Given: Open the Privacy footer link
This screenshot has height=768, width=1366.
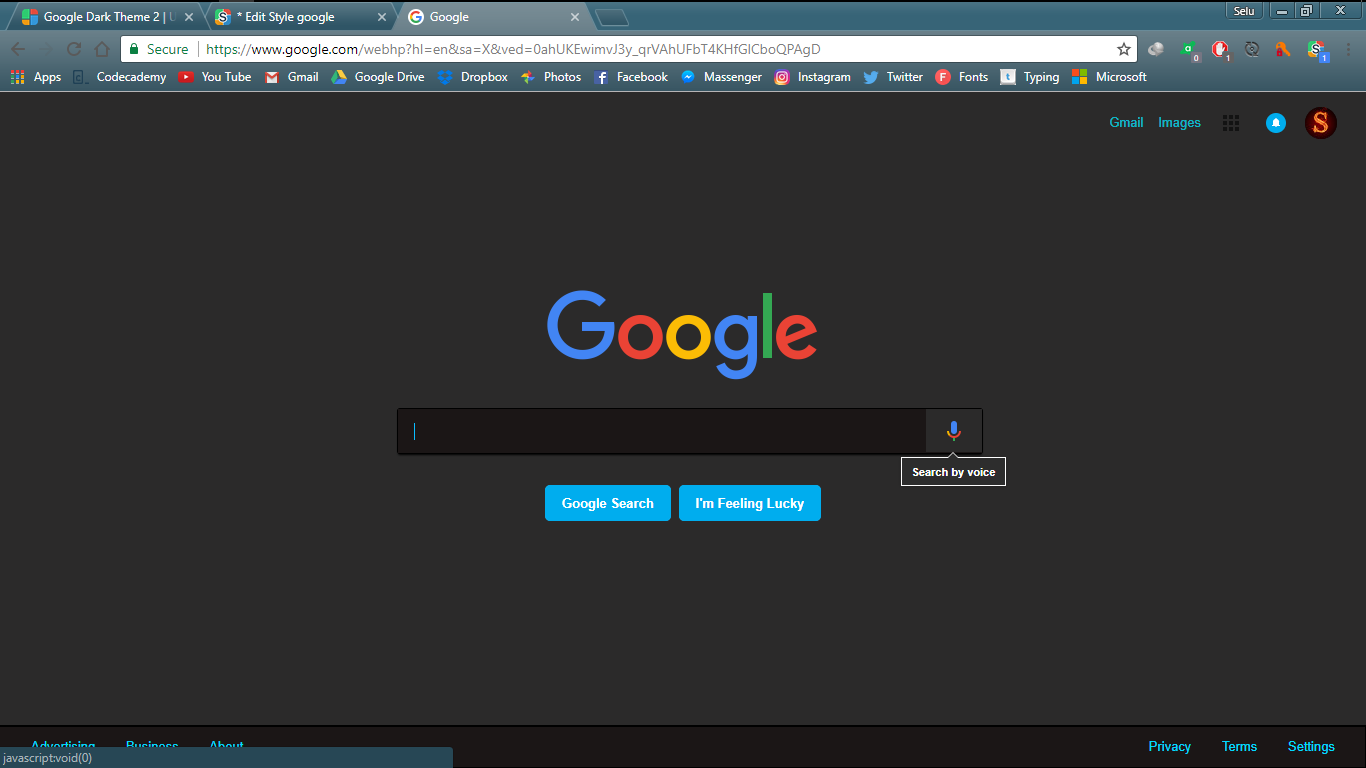Looking at the screenshot, I should point(1170,746).
